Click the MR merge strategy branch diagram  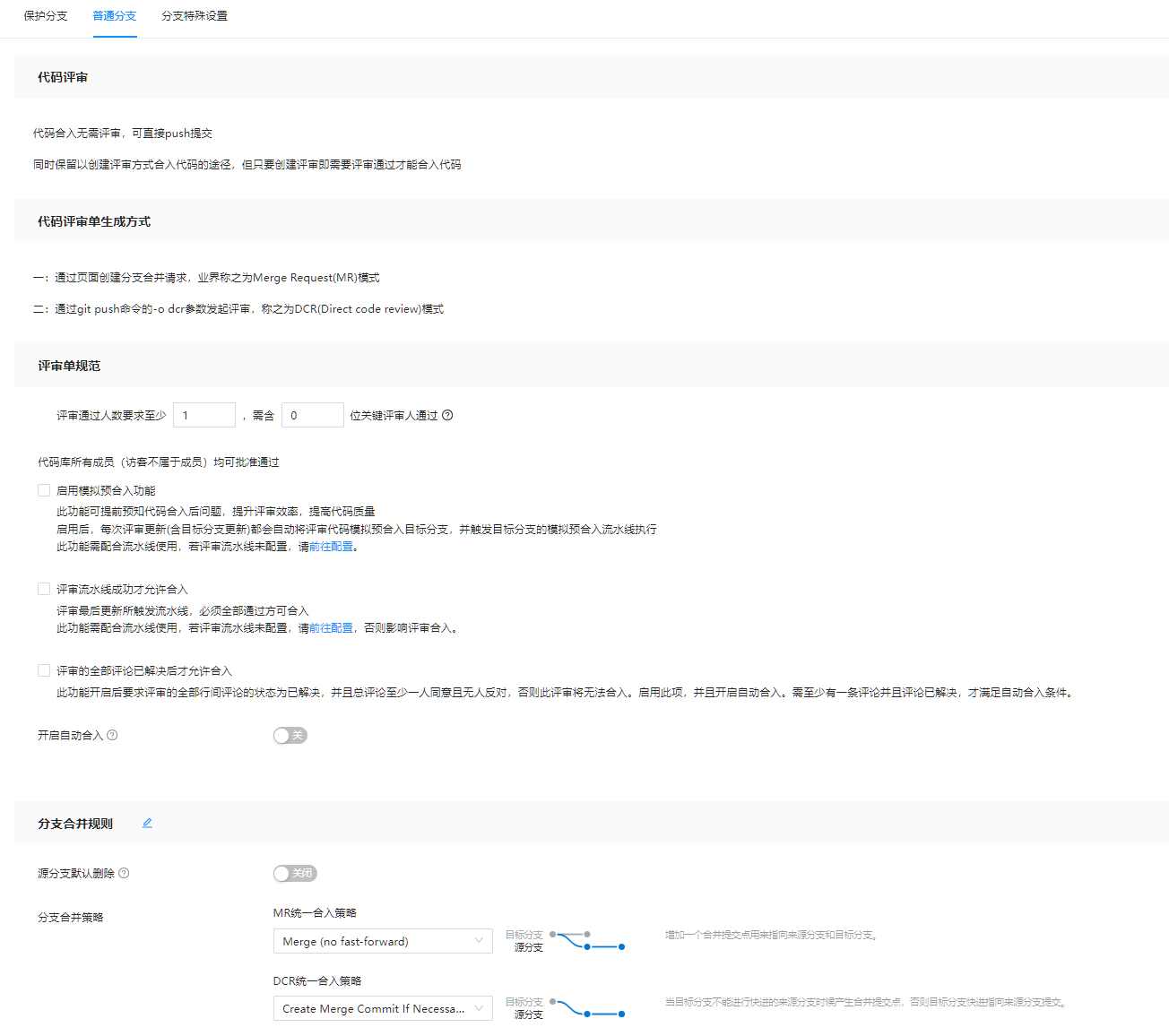click(x=587, y=941)
